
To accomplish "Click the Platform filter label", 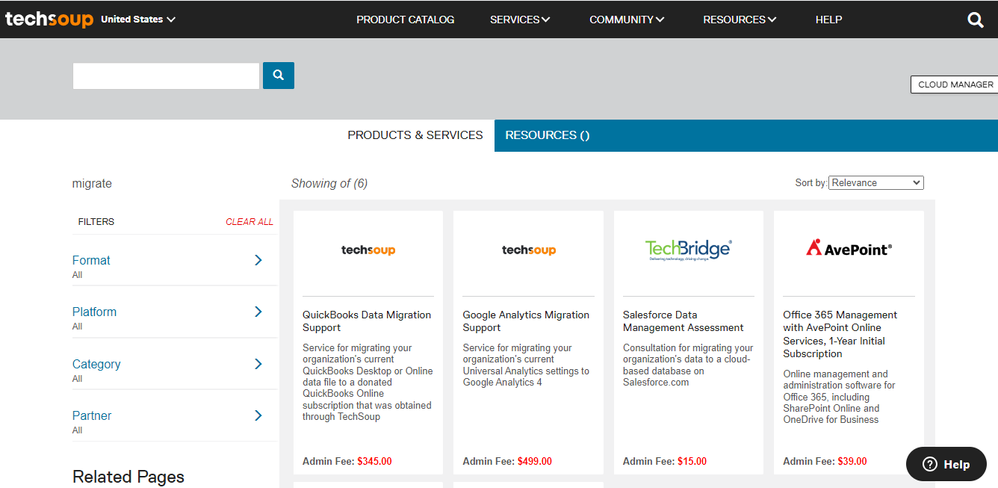I will (x=94, y=312).
